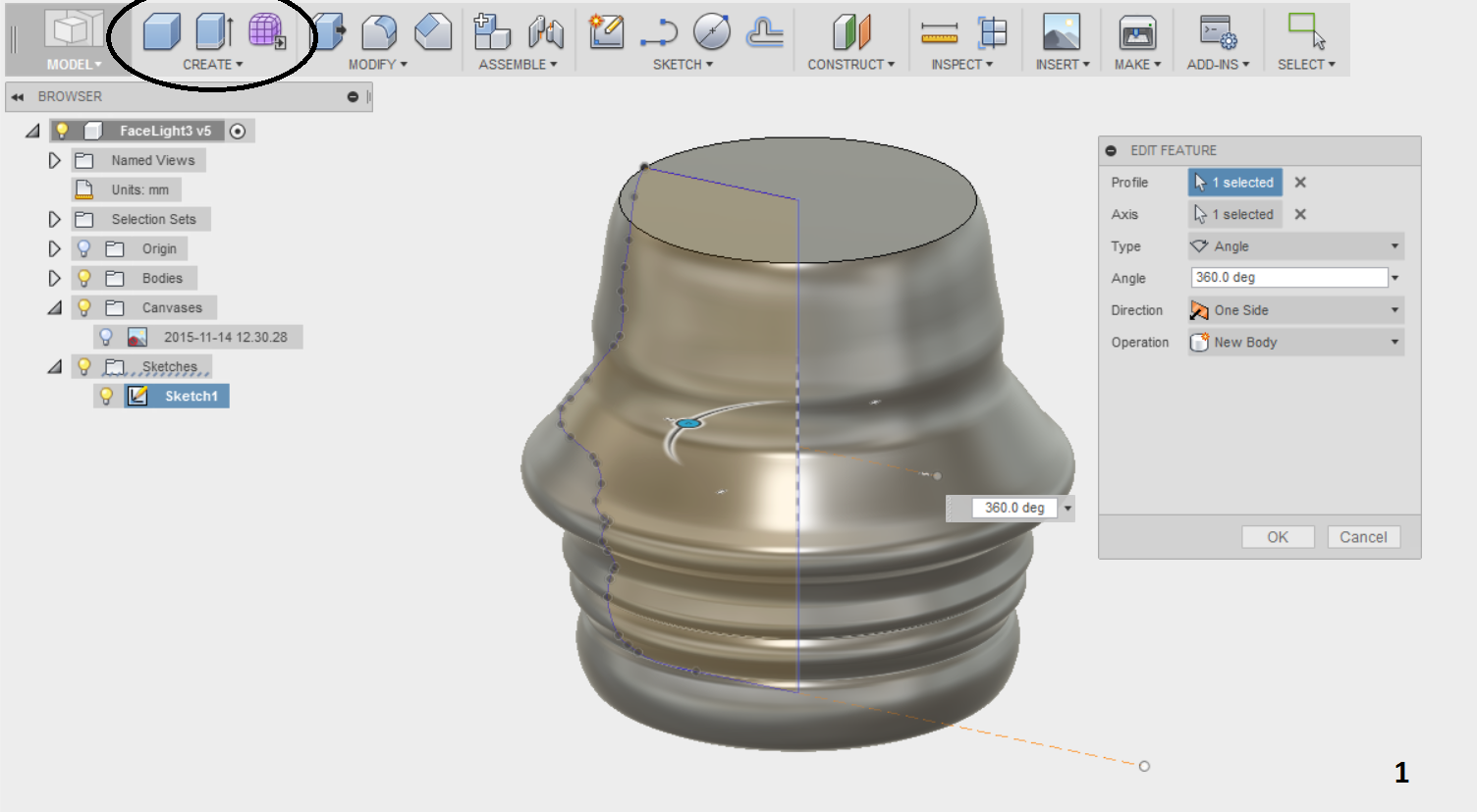
Task: Click the Make 3D Print icon
Action: 1137,32
